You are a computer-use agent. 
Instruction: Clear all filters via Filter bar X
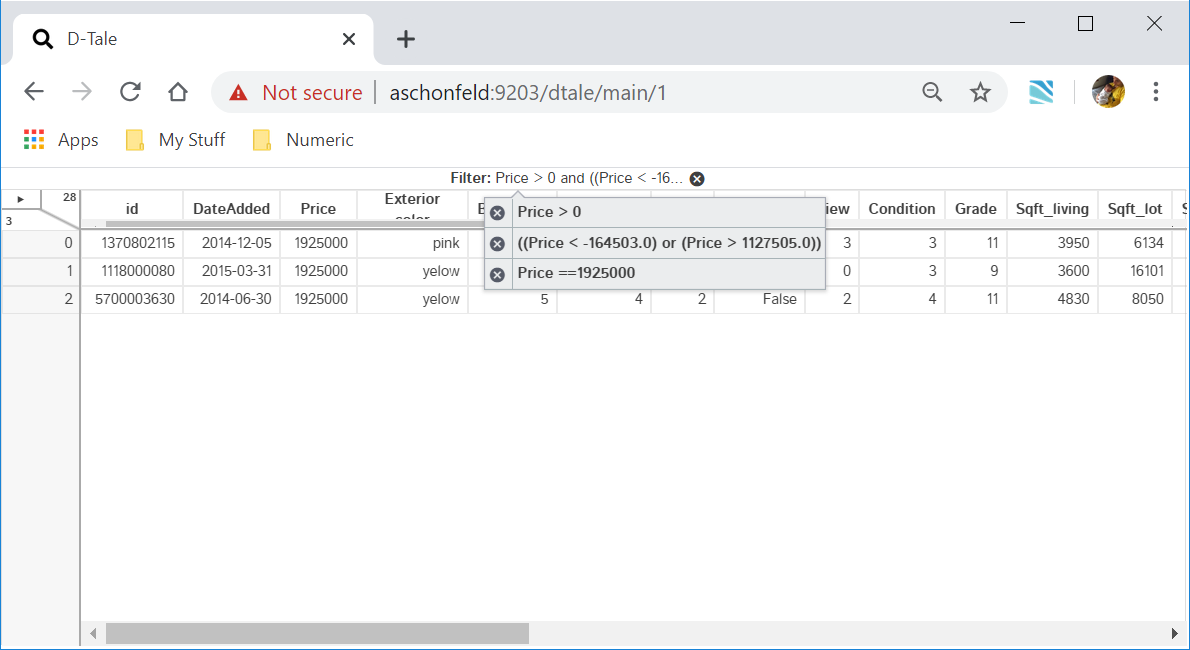click(x=697, y=178)
